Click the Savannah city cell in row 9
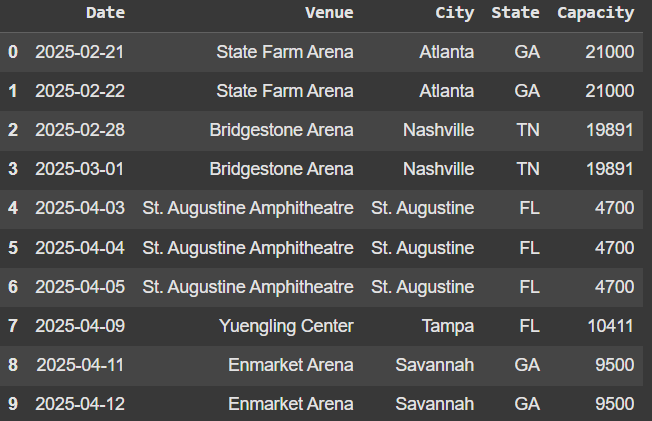The width and height of the screenshot is (652, 421). pos(436,404)
